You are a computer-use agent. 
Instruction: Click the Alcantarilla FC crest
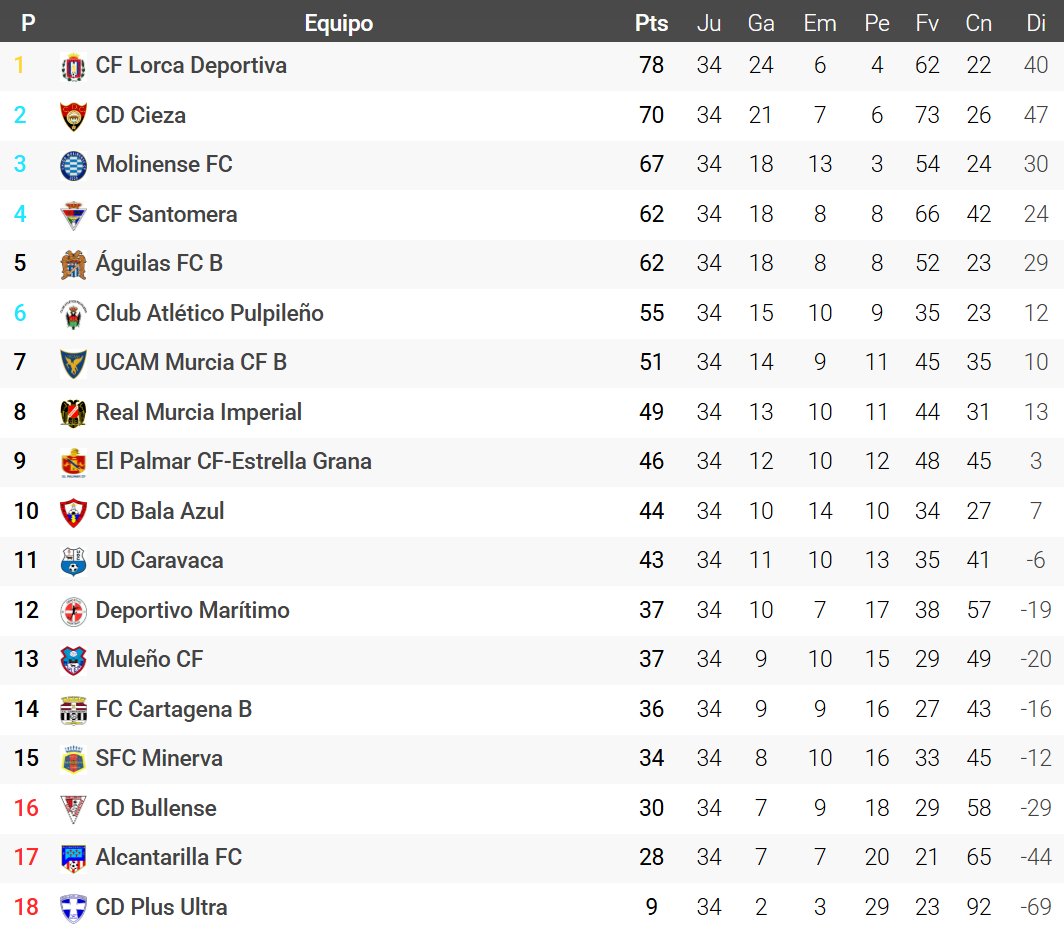coord(73,858)
